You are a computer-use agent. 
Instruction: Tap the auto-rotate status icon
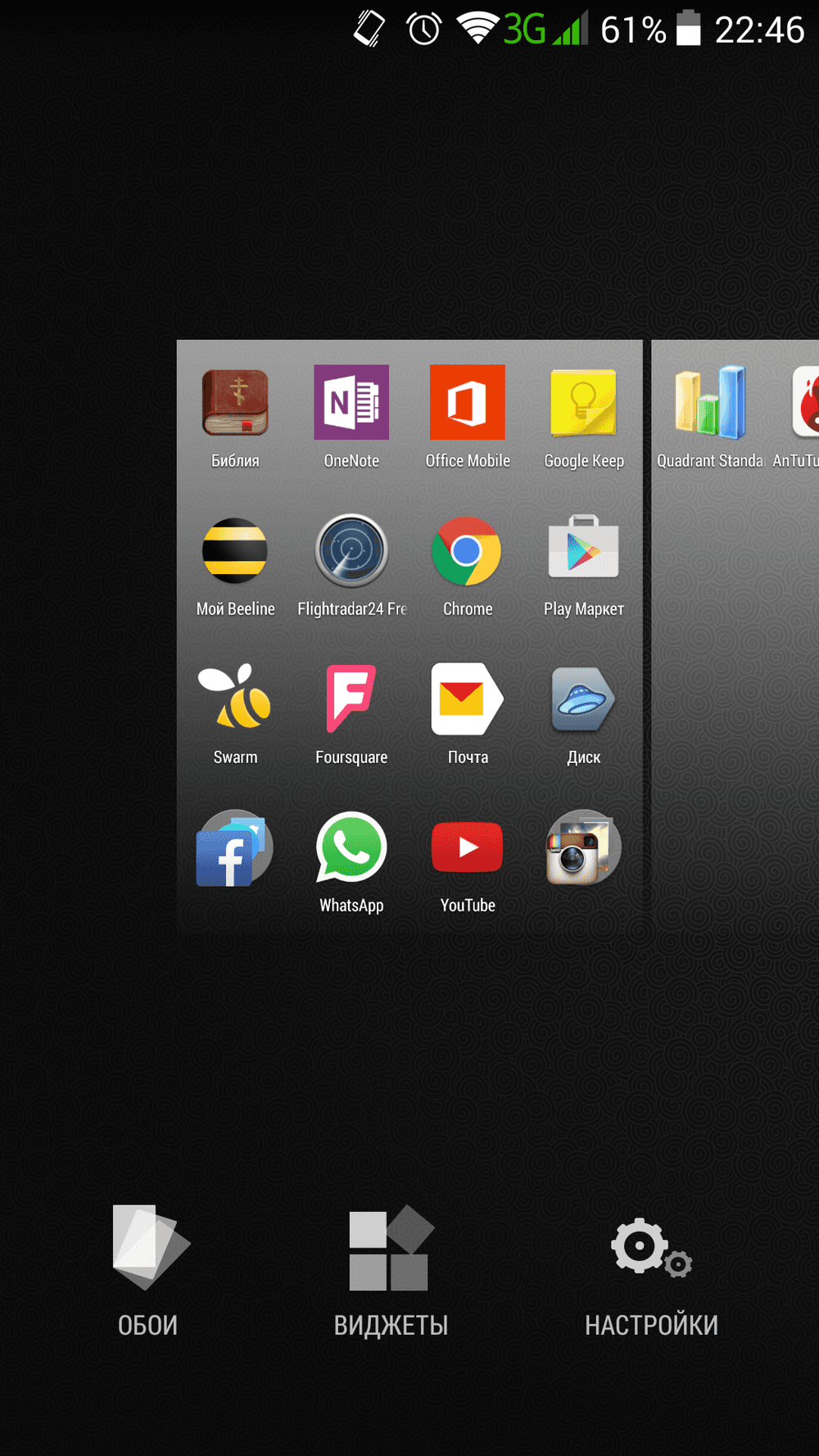click(x=369, y=29)
